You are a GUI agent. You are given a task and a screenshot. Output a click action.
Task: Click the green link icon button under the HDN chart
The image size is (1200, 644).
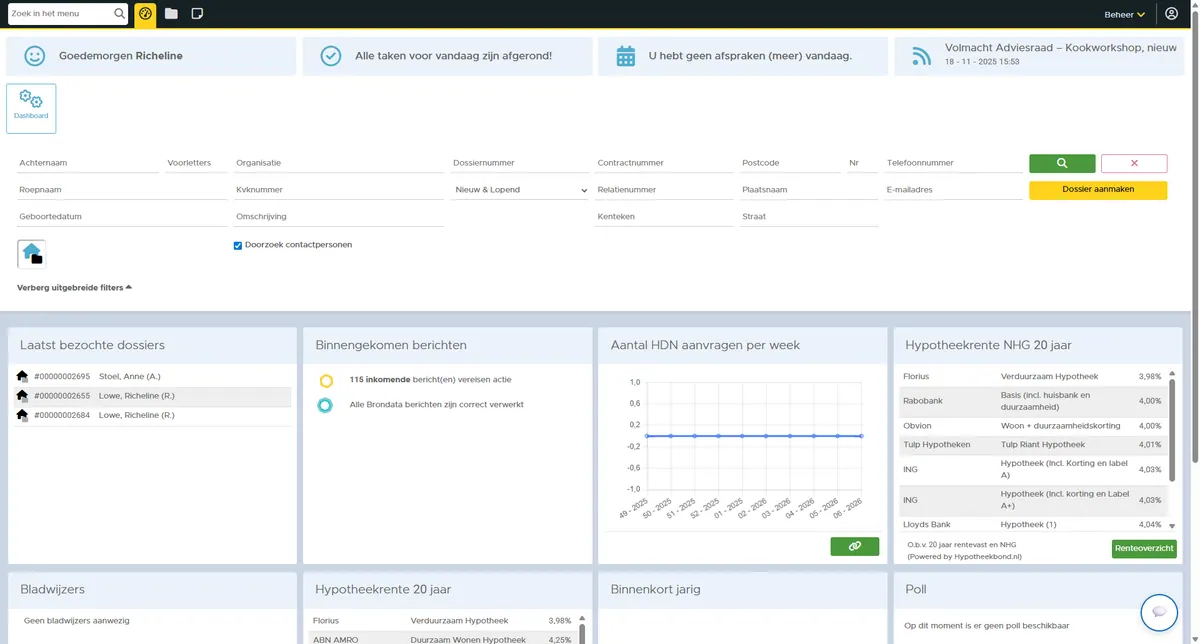click(x=854, y=546)
